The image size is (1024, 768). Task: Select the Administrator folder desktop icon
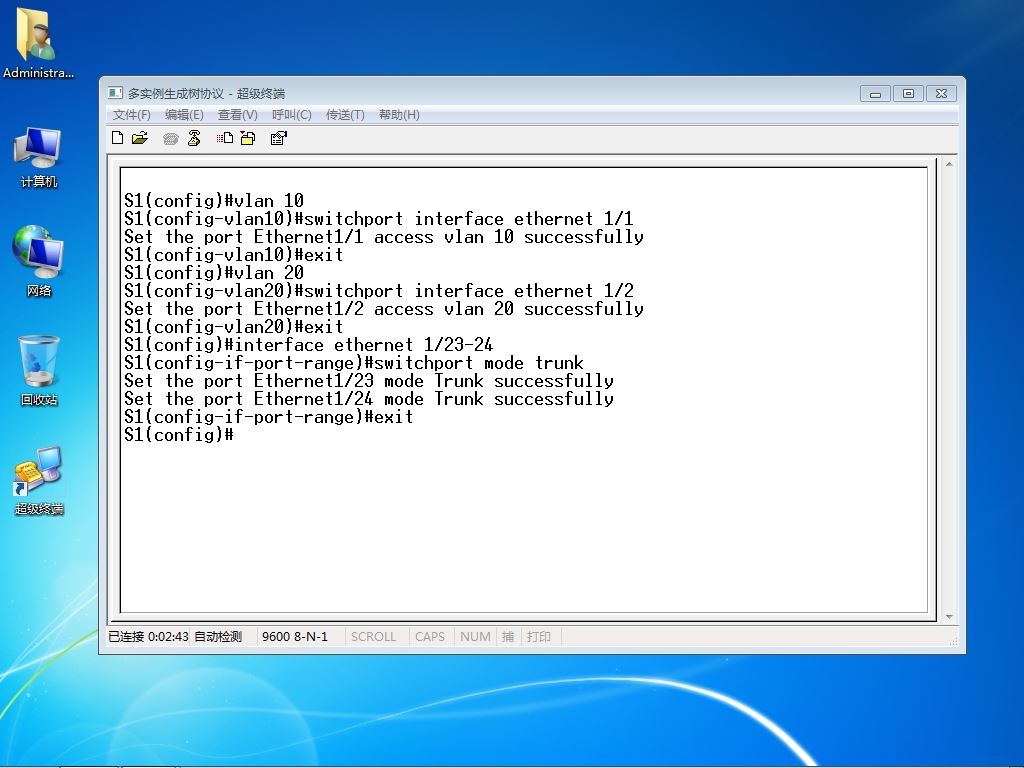tap(38, 44)
